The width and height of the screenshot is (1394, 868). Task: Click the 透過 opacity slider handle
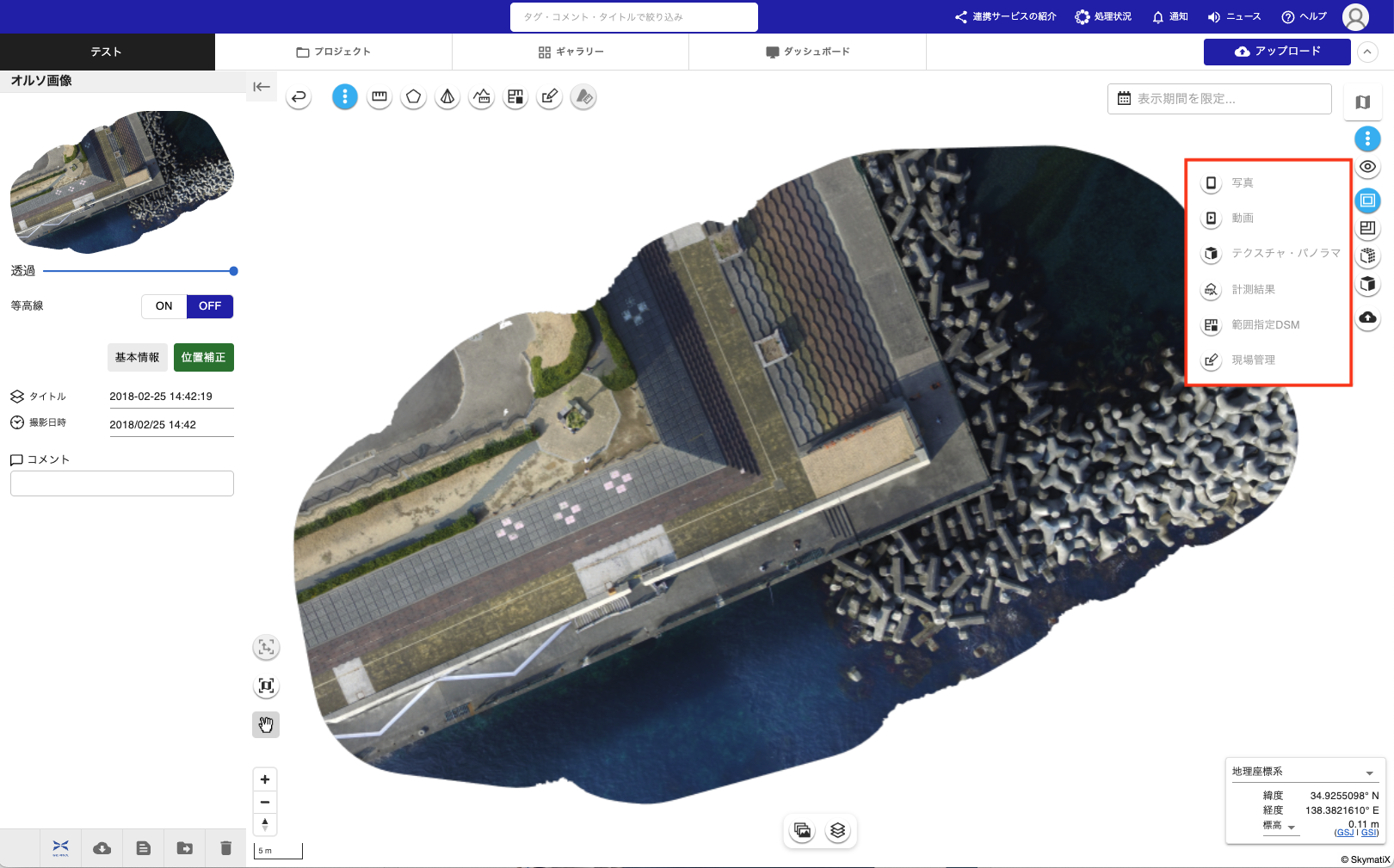[x=233, y=271]
